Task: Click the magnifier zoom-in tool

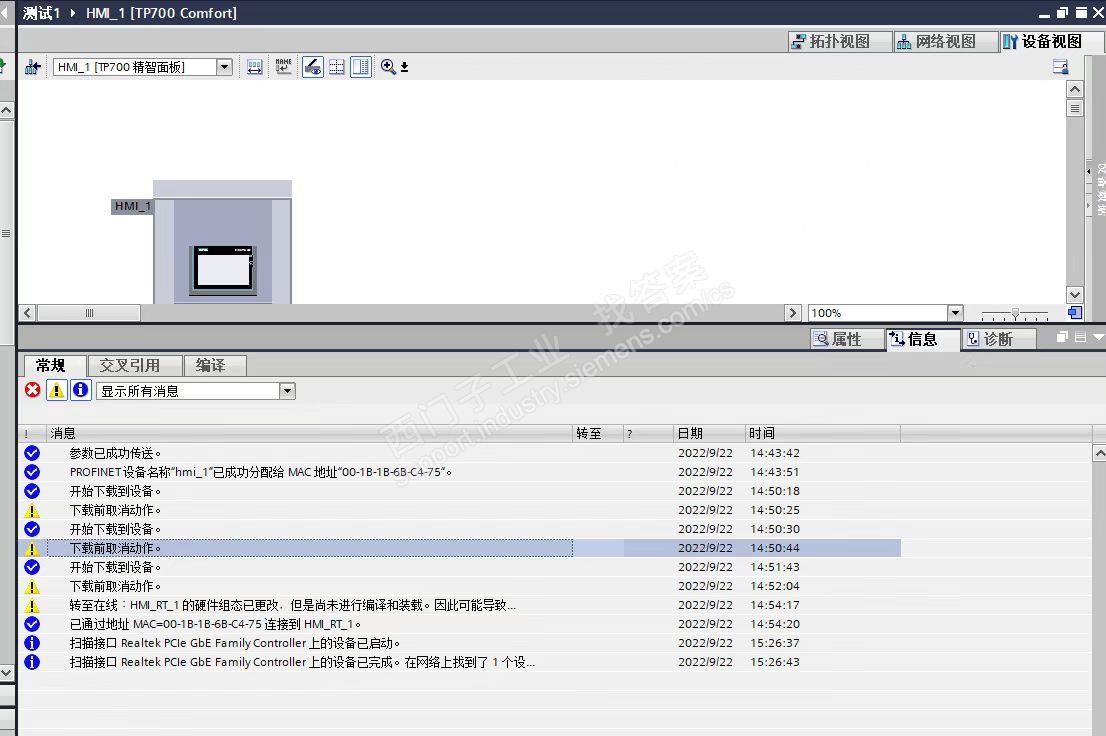Action: pyautogui.click(x=388, y=67)
